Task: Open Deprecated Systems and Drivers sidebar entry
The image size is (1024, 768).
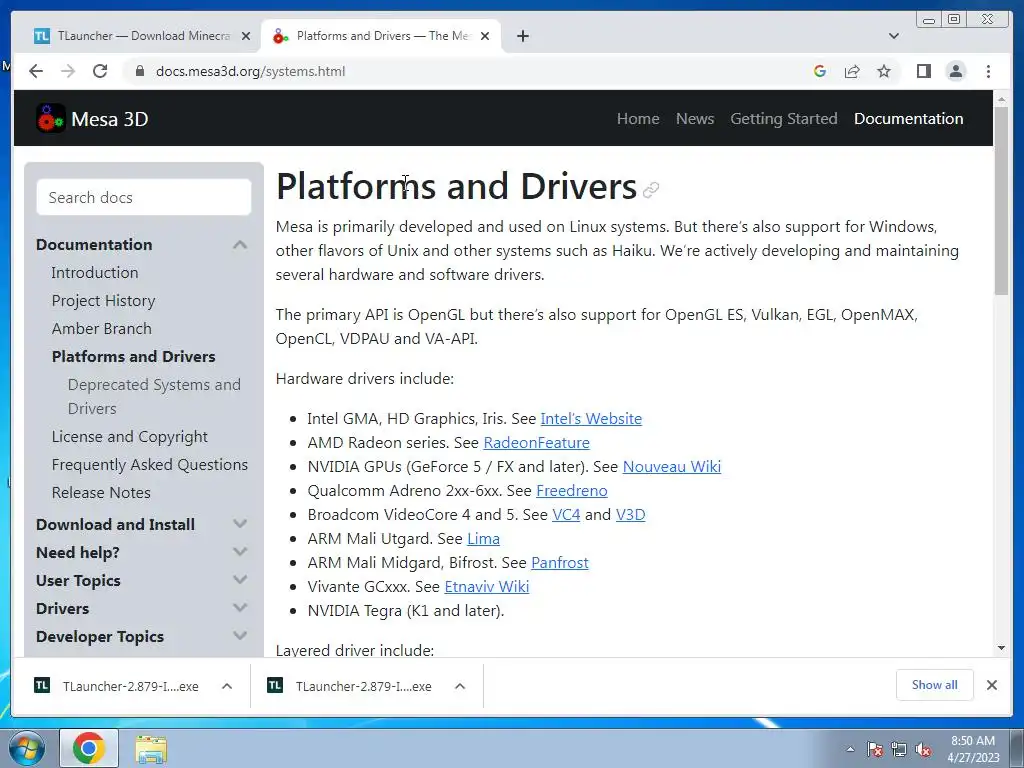Action: (x=154, y=396)
